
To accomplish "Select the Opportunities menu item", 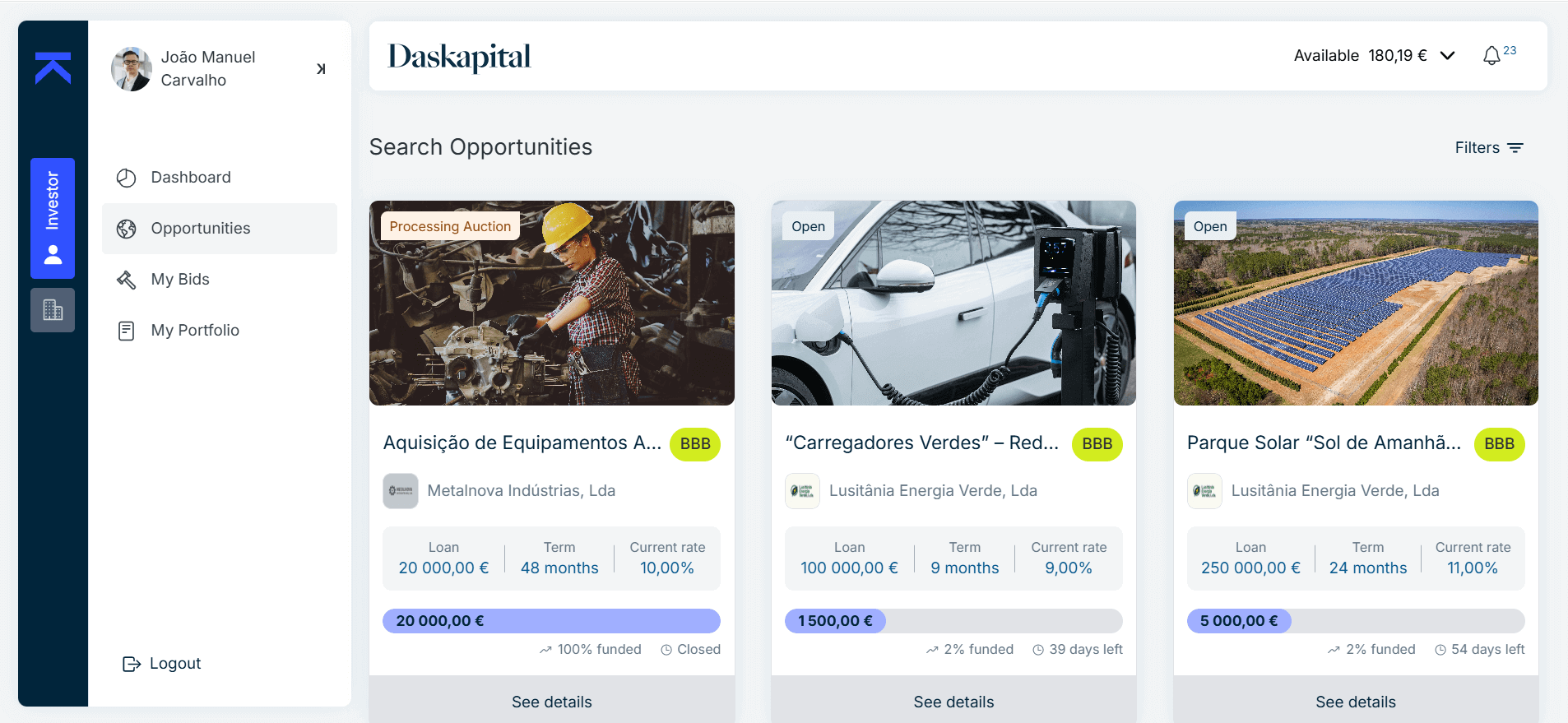I will point(200,229).
